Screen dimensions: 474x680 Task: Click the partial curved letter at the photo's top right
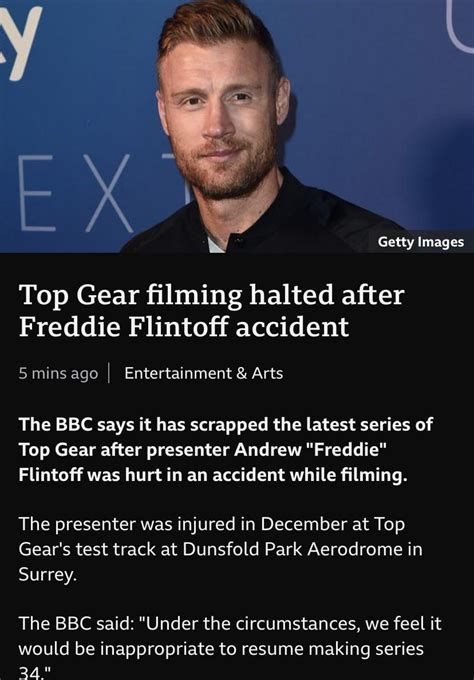click(x=461, y=27)
